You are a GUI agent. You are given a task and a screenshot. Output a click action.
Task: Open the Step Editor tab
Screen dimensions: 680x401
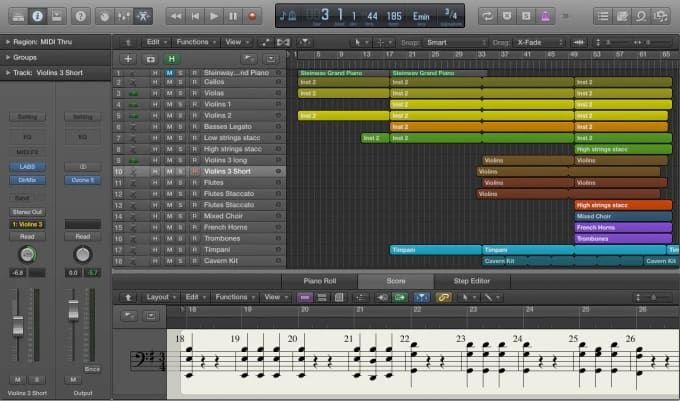(x=473, y=281)
